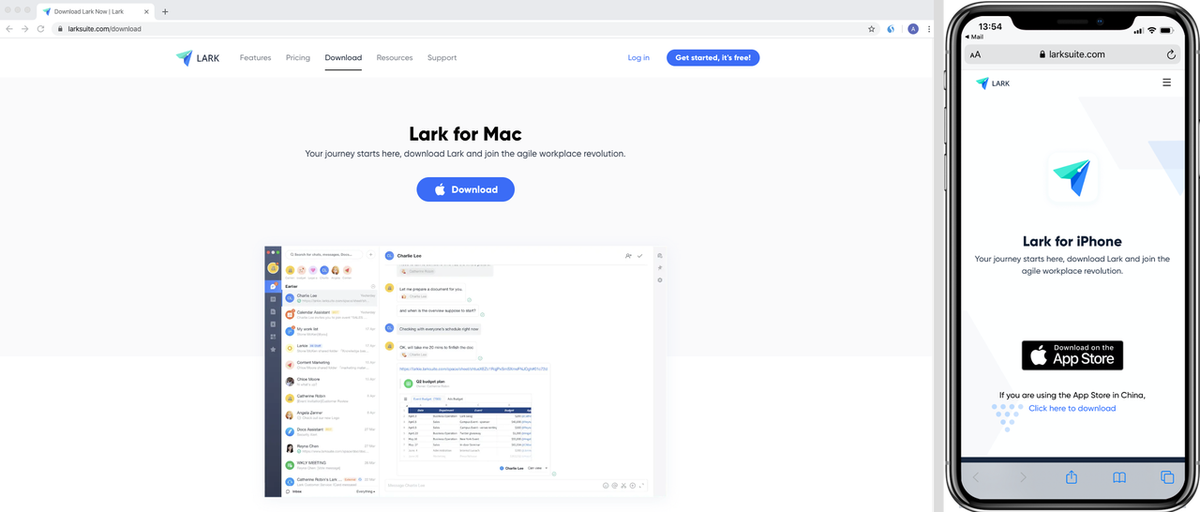1200x512 pixels.
Task: Tap the Click here to download link
Action: [x=1072, y=408]
